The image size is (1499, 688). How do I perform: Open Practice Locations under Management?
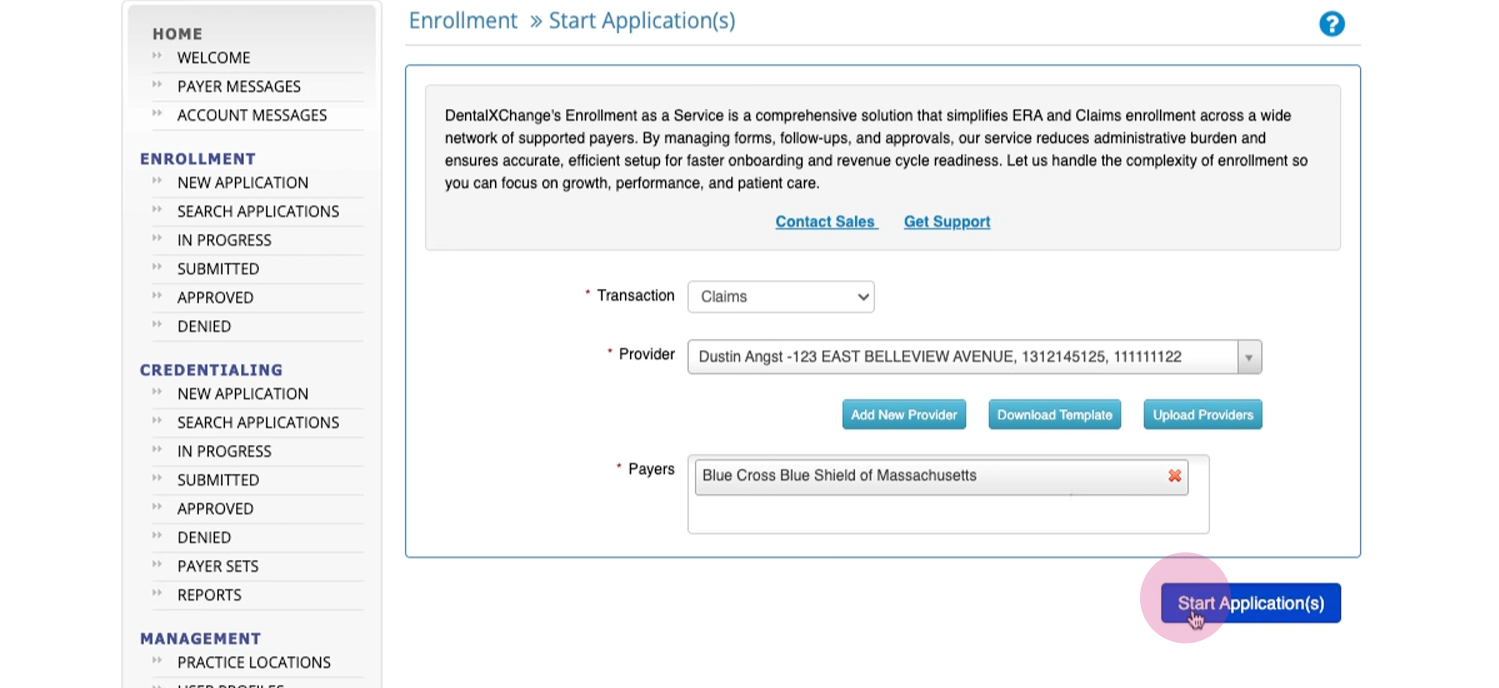tap(254, 663)
